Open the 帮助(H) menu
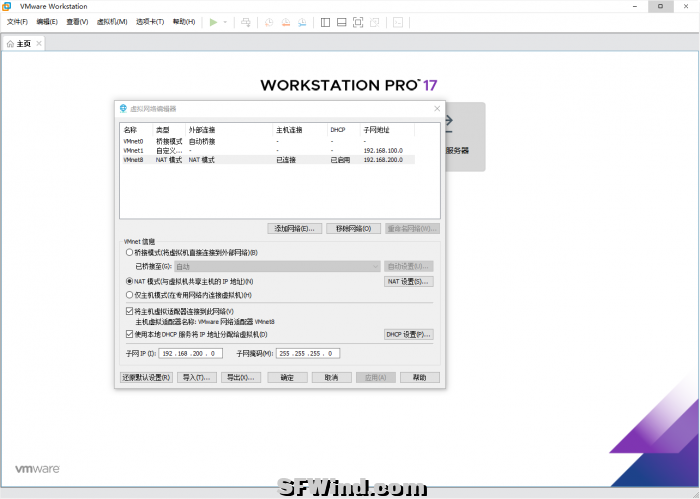Screen dimensions: 700x499 [184, 21]
